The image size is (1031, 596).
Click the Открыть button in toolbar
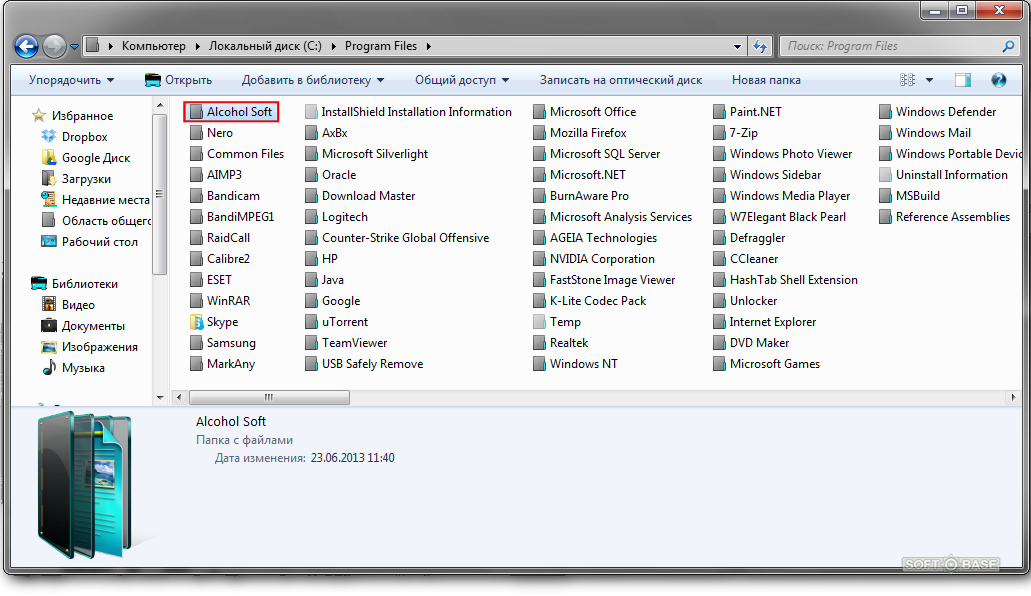coord(179,80)
